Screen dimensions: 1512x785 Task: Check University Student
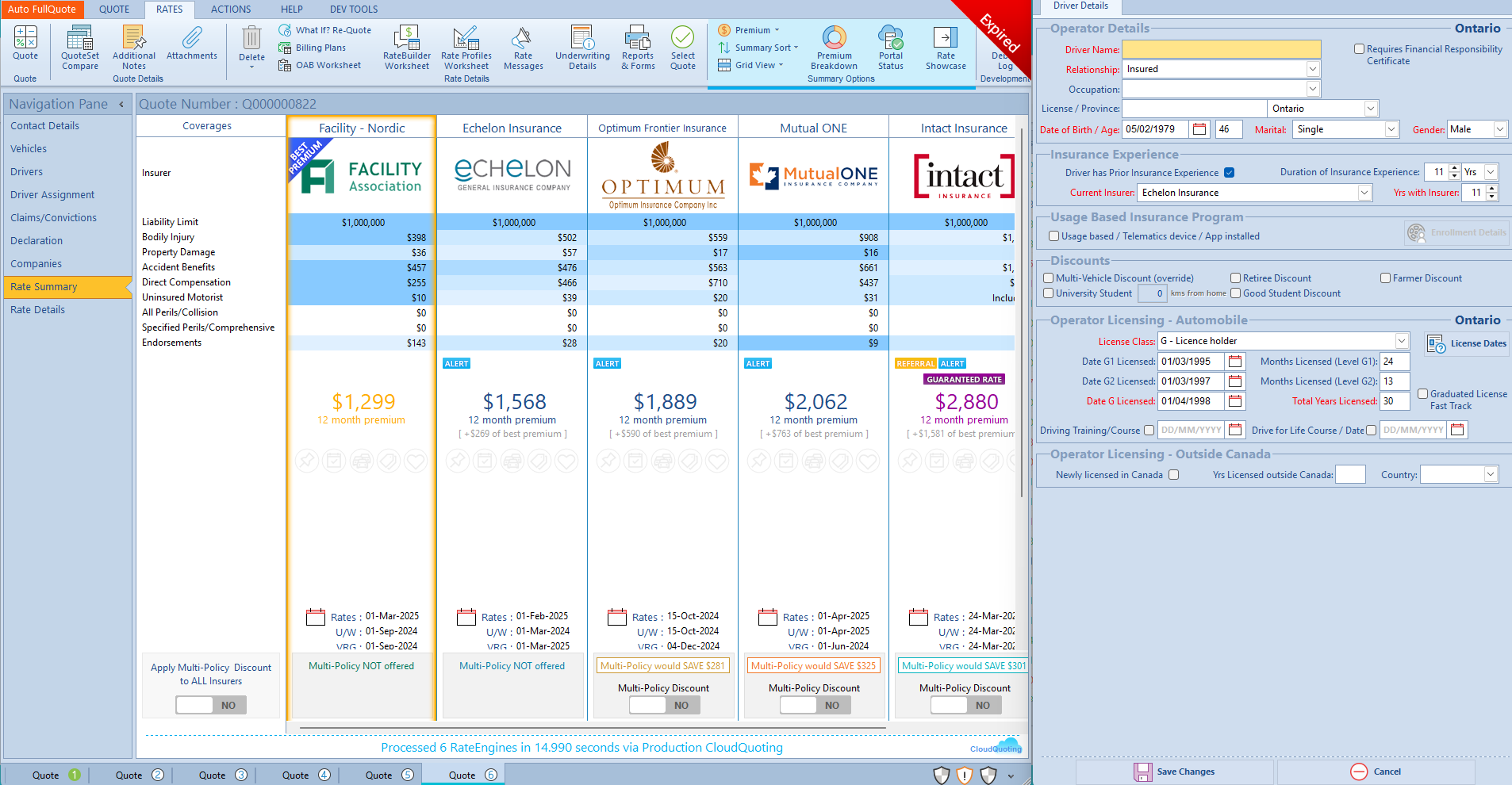point(1048,293)
